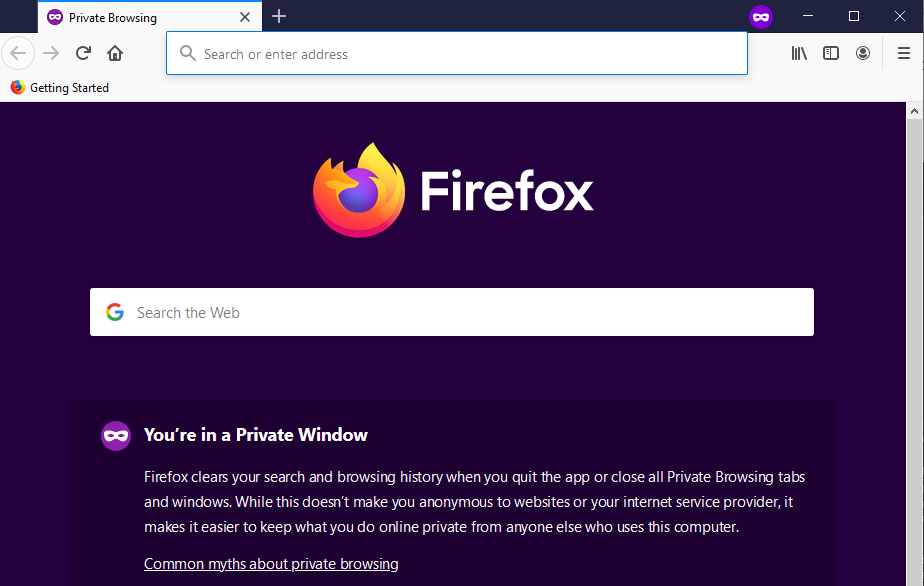This screenshot has height=586, width=924.
Task: Open a new tab with the plus button
Action: 278,16
